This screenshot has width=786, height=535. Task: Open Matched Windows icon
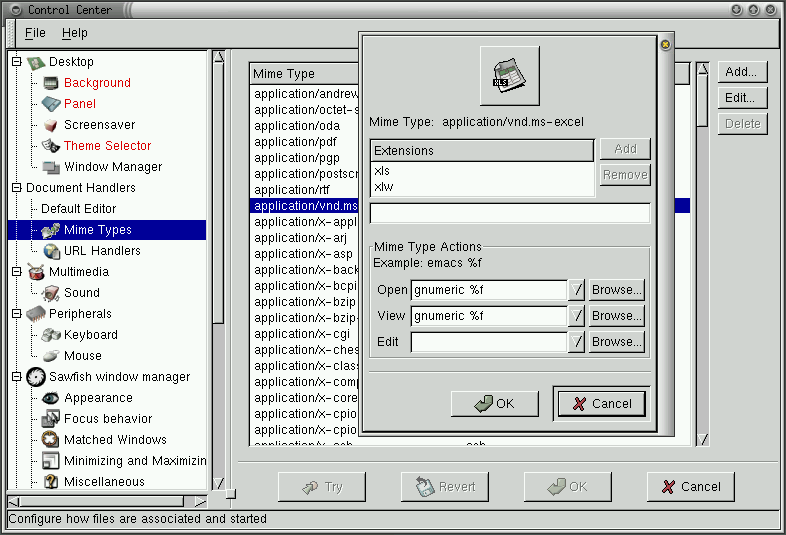[51, 440]
